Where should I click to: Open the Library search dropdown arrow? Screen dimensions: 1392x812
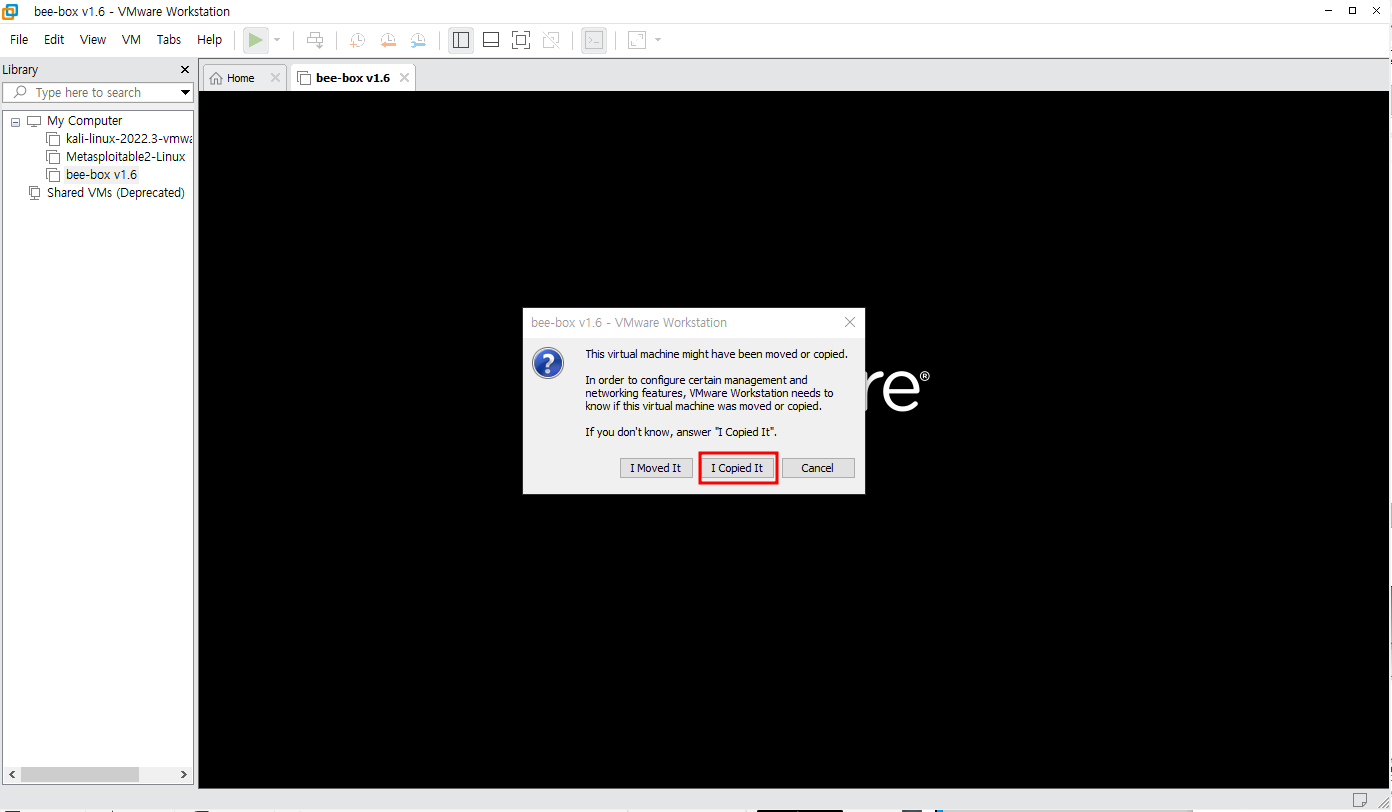point(185,92)
